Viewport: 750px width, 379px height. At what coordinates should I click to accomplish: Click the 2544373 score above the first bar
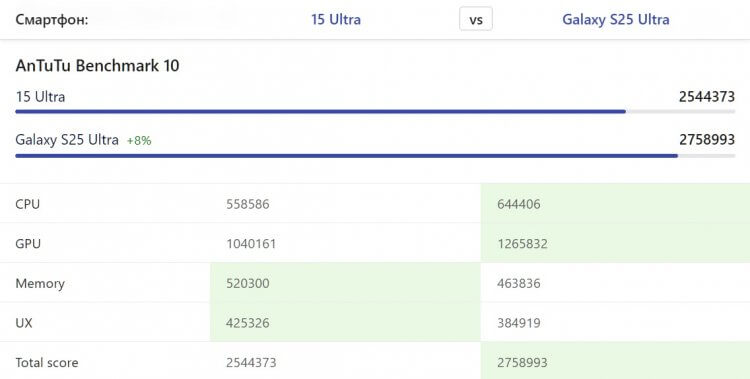coord(707,97)
